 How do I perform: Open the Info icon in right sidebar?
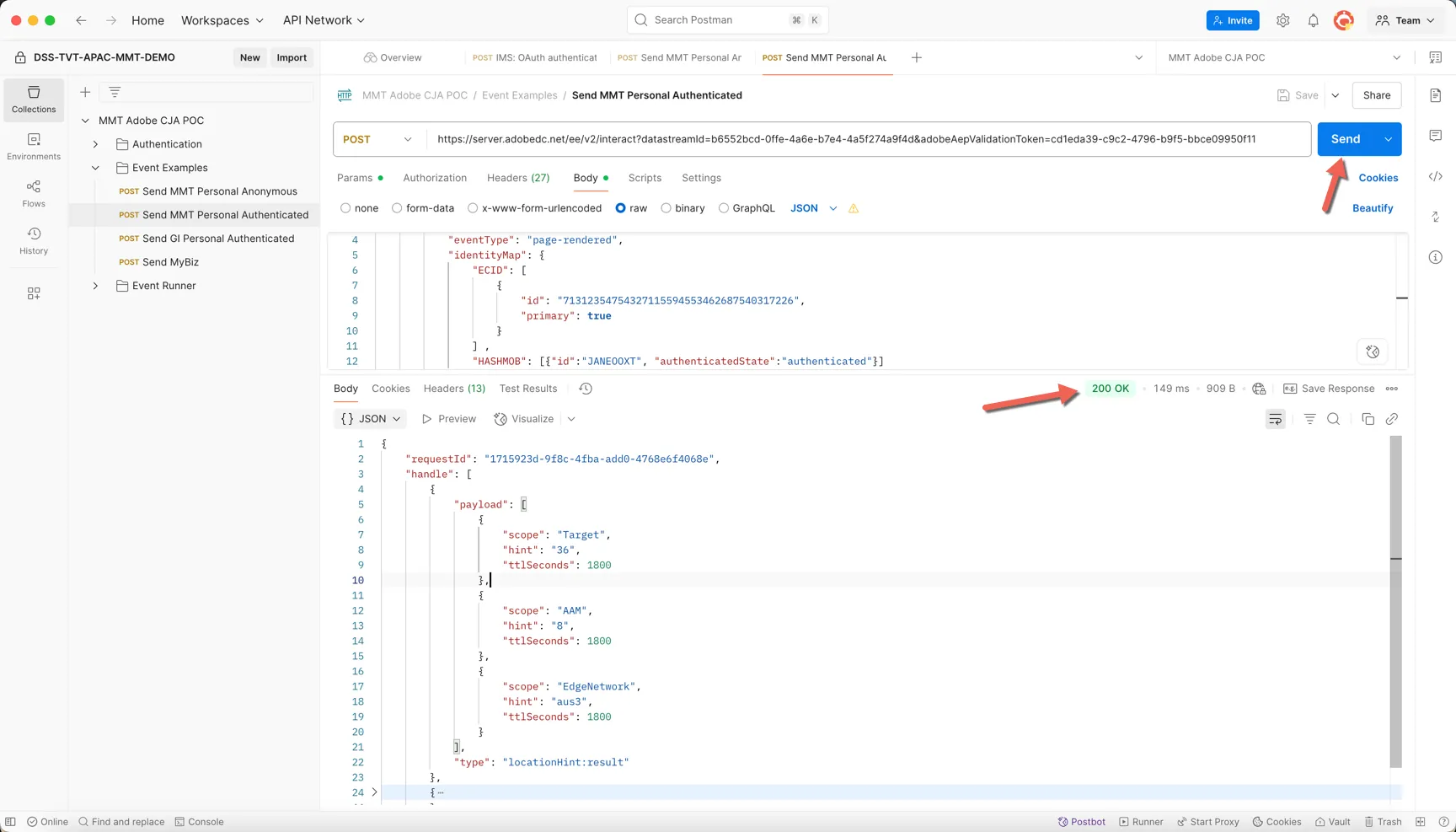1436,257
